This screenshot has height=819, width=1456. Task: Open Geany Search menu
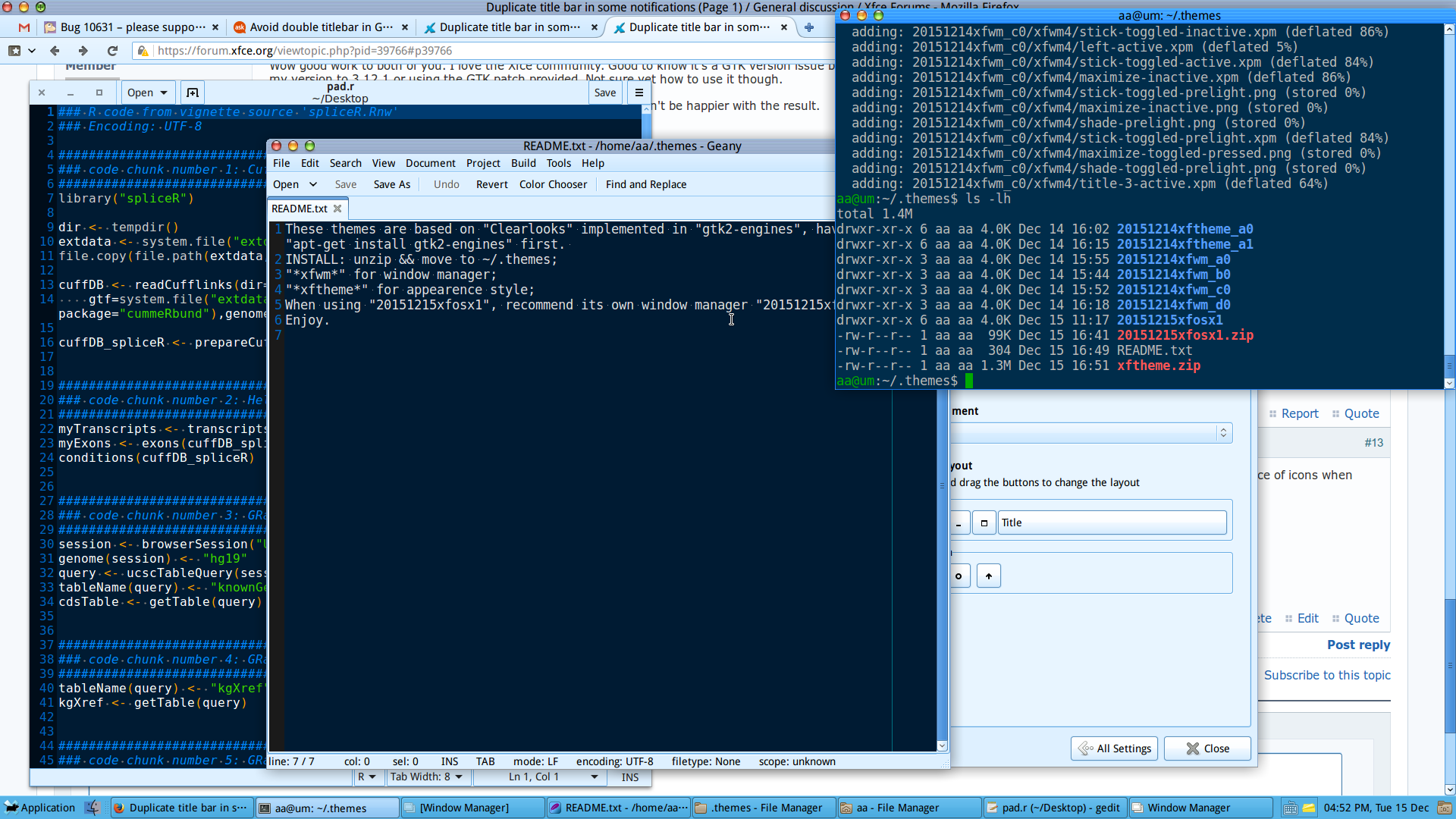point(345,163)
